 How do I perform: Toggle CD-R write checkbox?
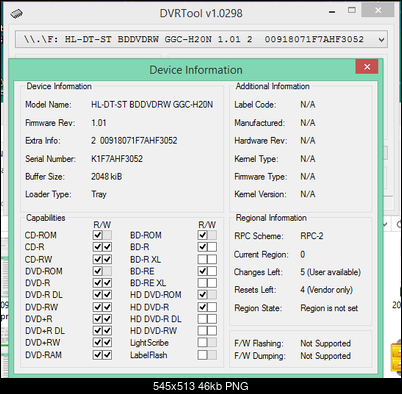pyautogui.click(x=107, y=247)
